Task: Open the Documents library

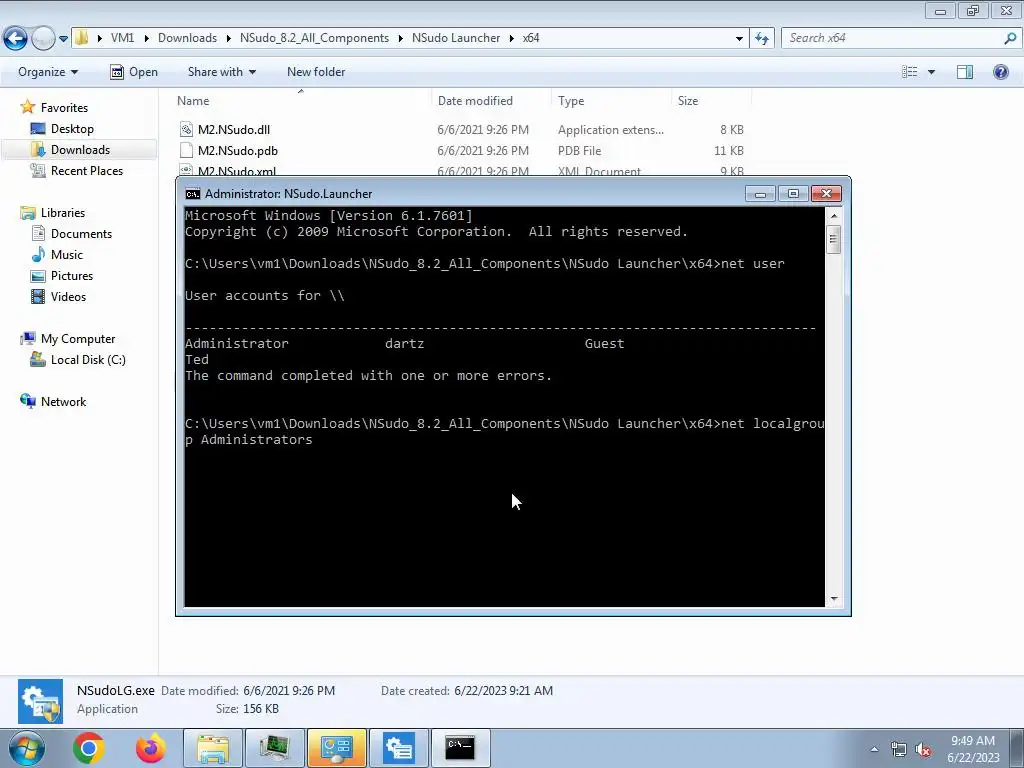Action: tap(81, 234)
